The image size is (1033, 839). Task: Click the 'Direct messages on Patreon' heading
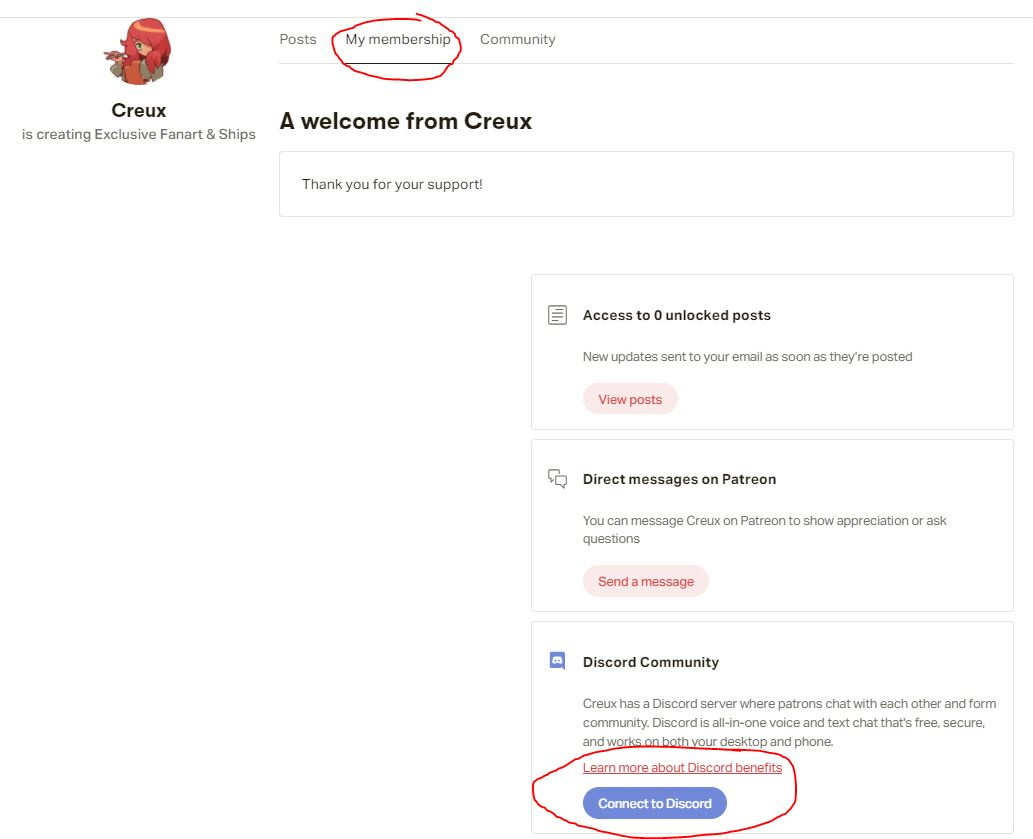point(679,479)
